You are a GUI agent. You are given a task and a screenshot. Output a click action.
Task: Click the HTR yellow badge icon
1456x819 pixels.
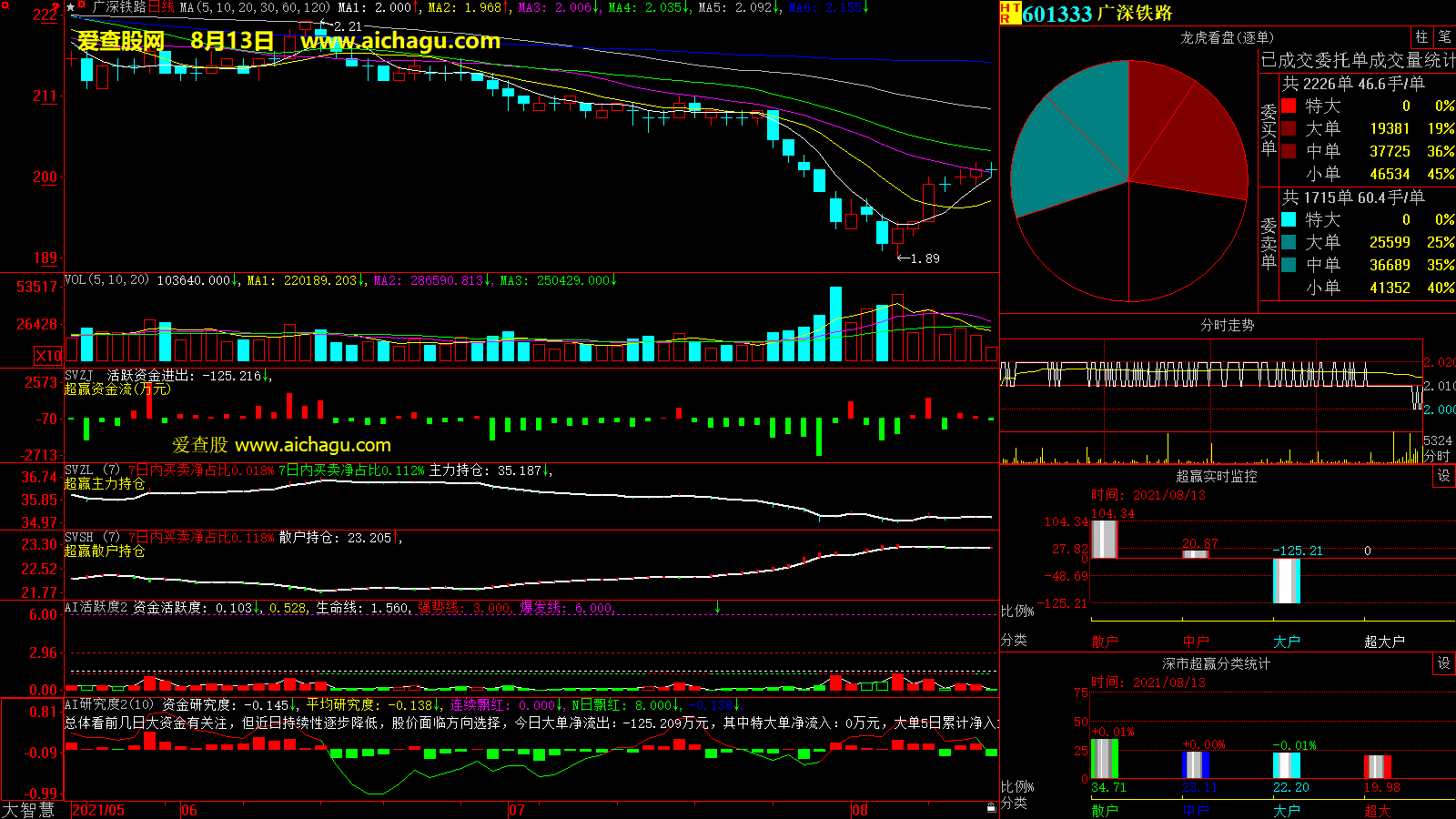click(x=1009, y=13)
